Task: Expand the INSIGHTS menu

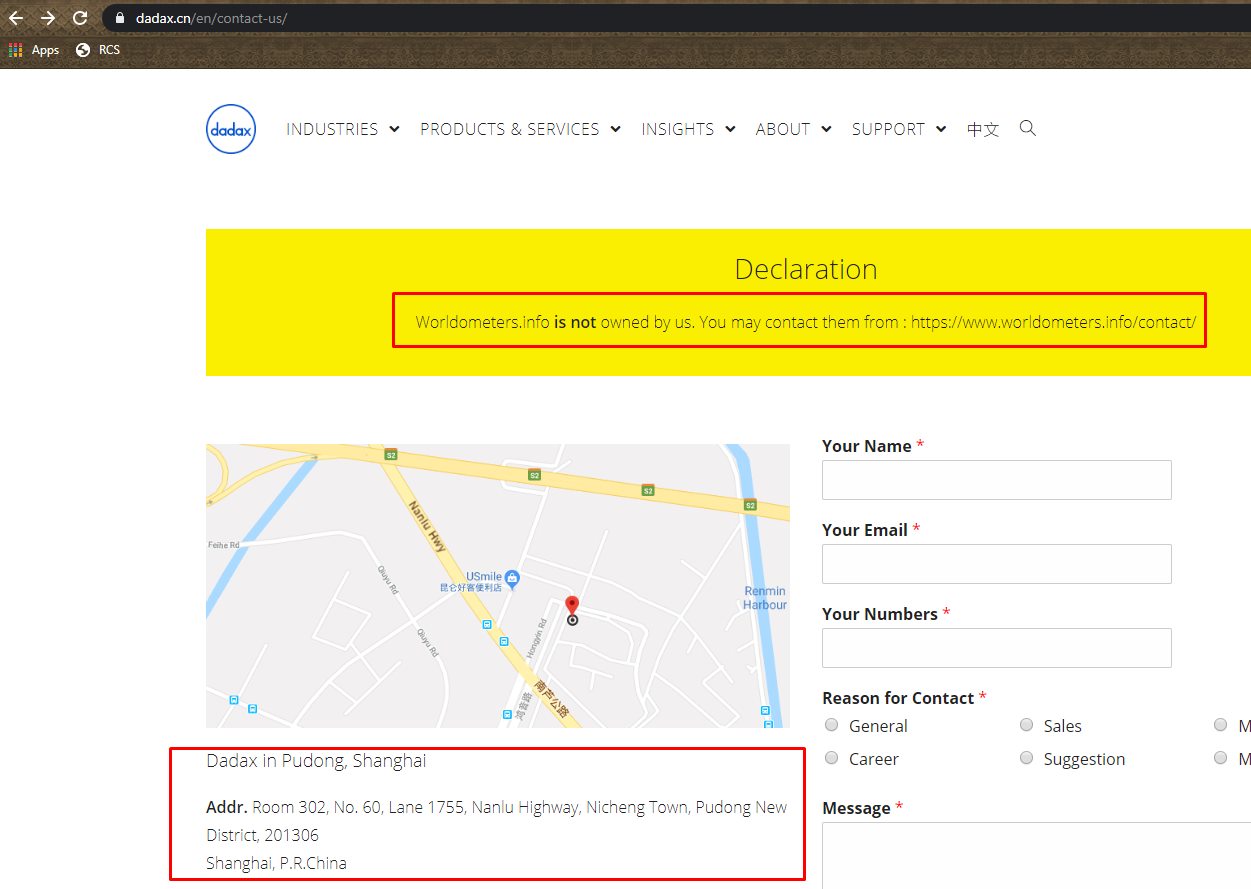Action: point(688,129)
